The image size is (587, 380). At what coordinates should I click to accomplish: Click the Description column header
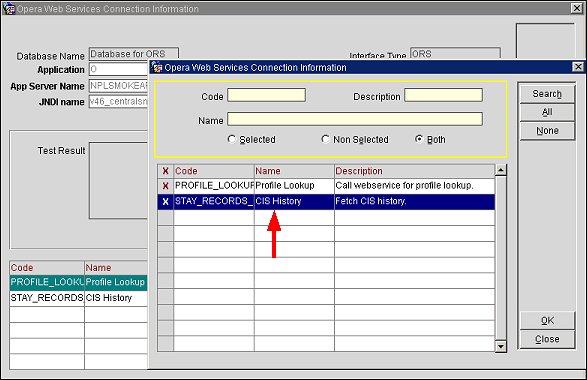[414, 171]
